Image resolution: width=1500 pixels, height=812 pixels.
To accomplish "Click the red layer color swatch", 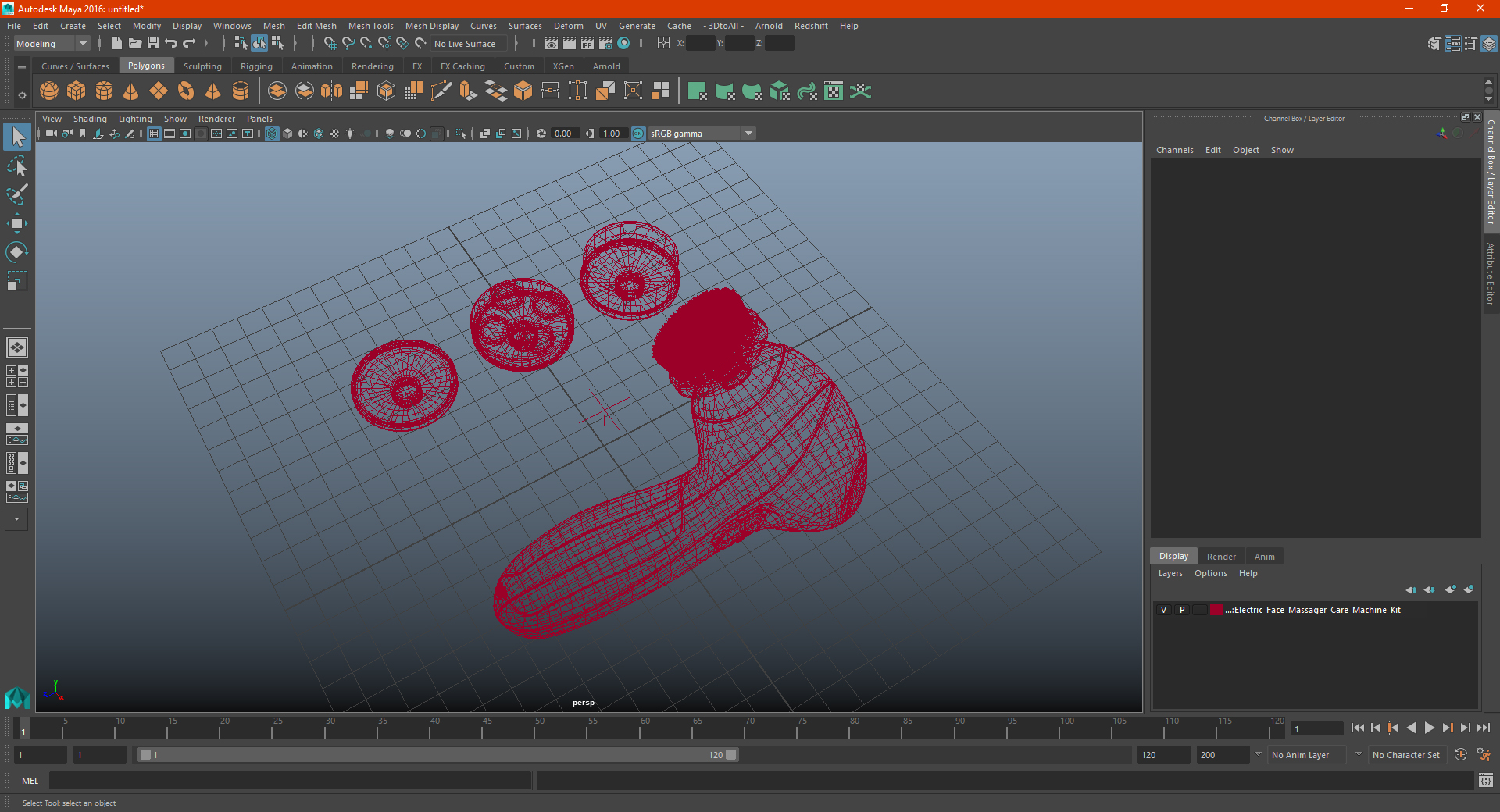I will click(1216, 610).
